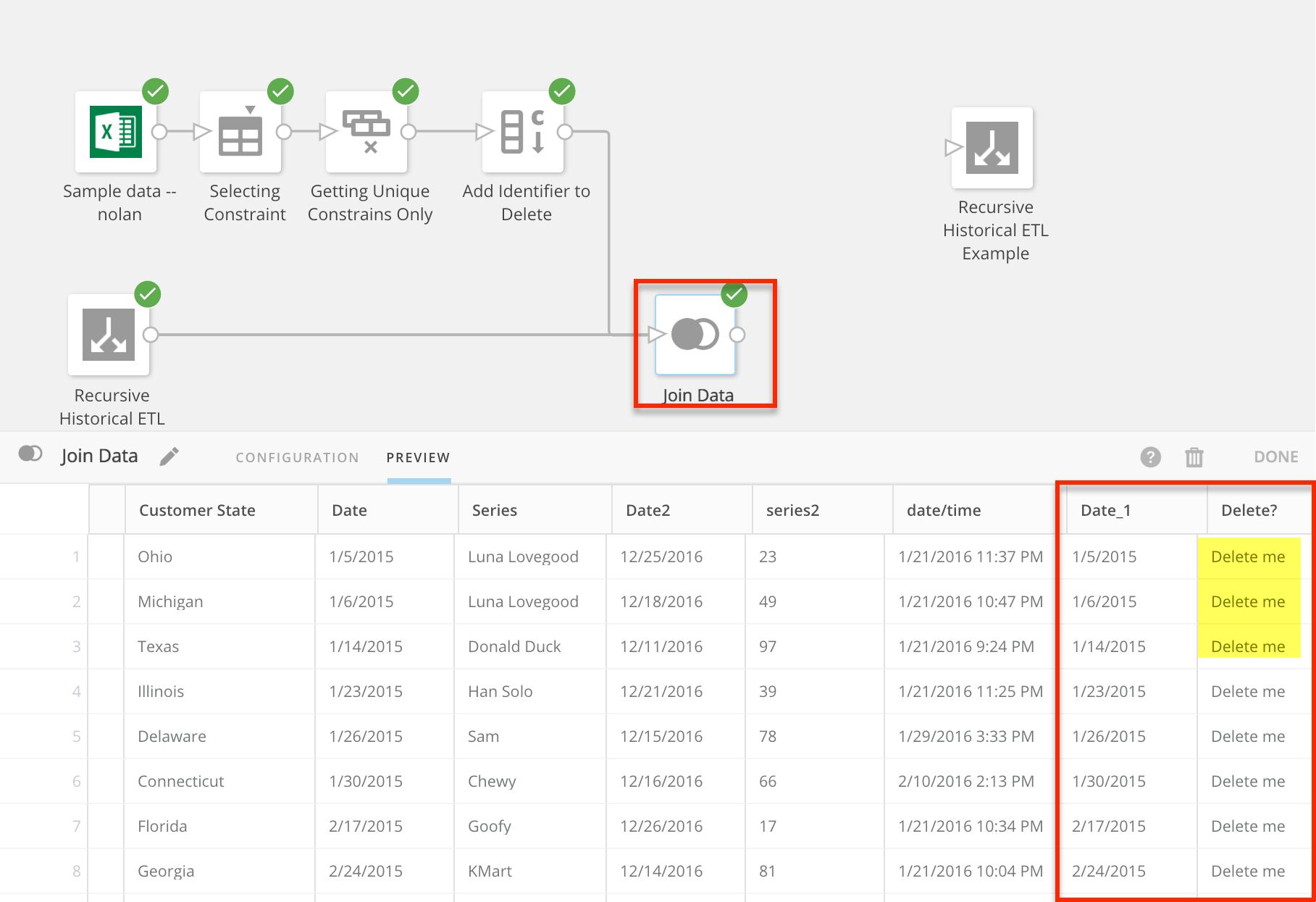Select the highlighted Delete me cell for Ohio

[1249, 556]
